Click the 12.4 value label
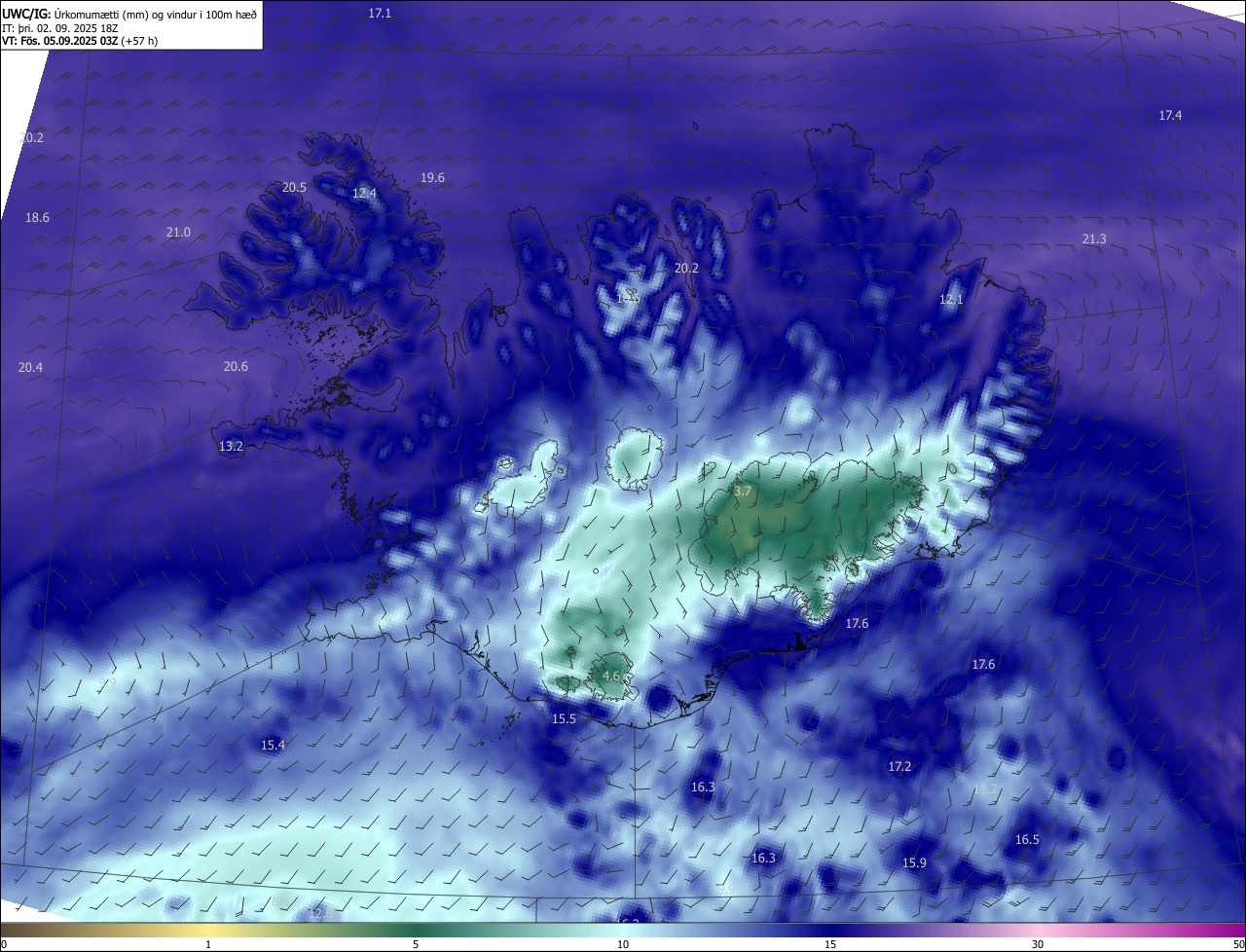This screenshot has height=952, width=1246. 364,193
